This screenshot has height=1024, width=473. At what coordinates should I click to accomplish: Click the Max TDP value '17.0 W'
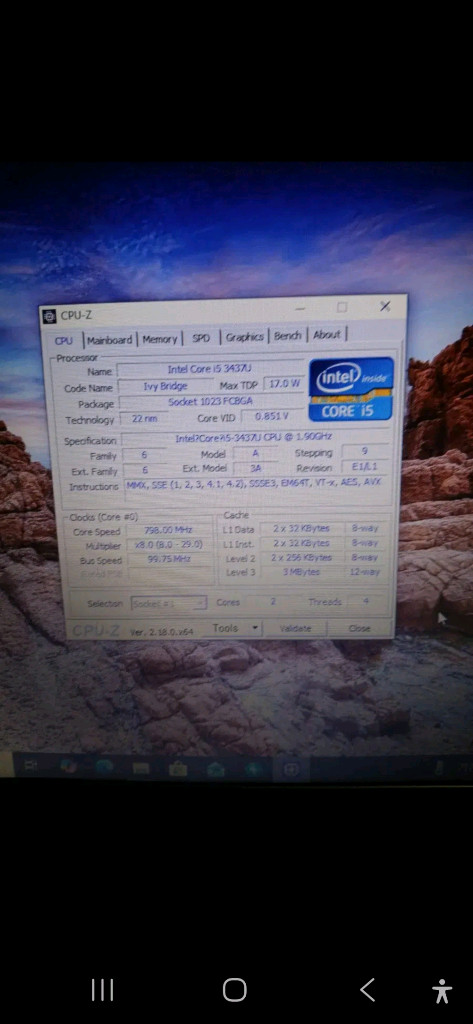pos(285,384)
